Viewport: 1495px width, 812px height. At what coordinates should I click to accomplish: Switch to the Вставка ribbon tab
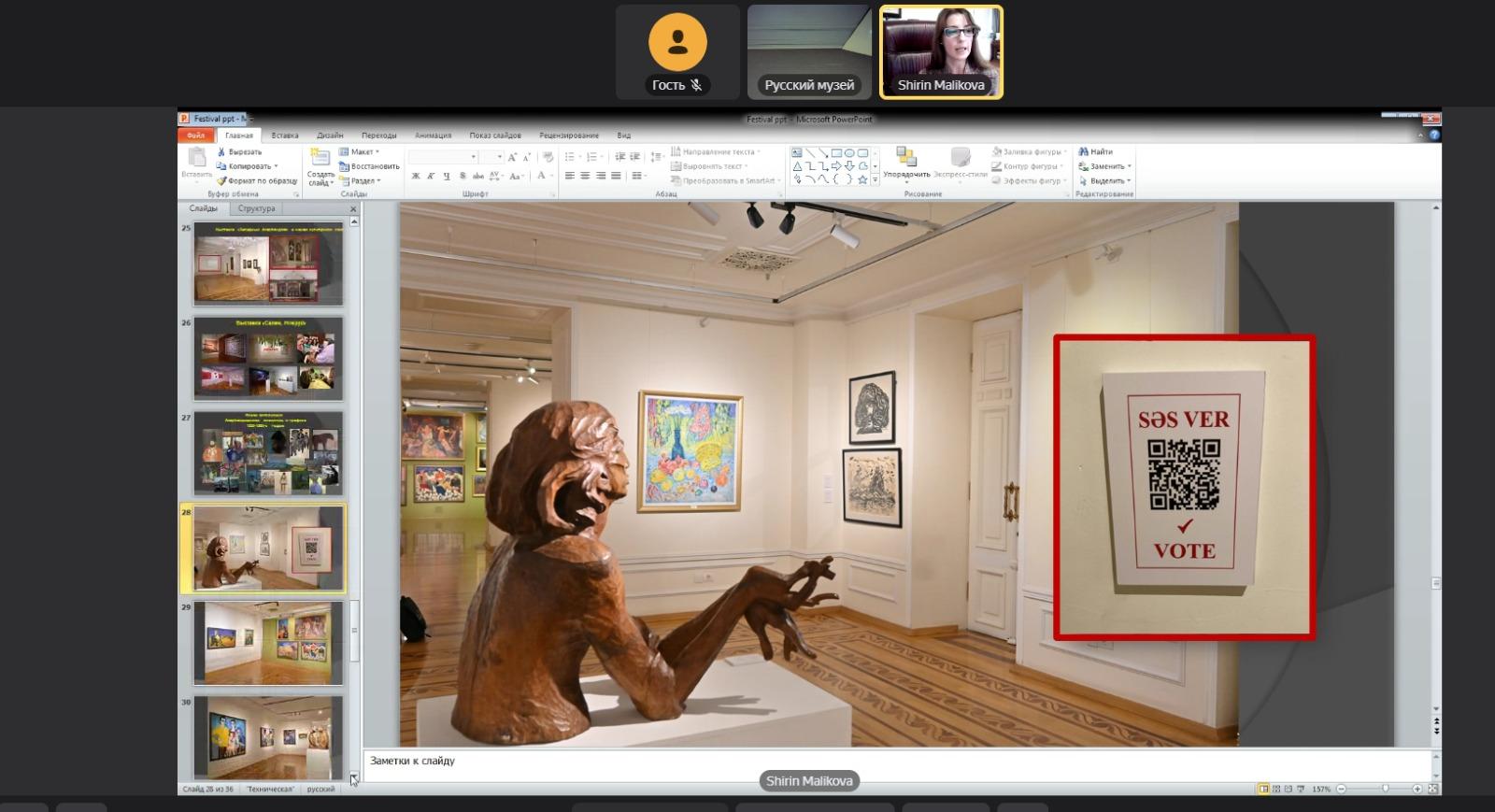(284, 135)
